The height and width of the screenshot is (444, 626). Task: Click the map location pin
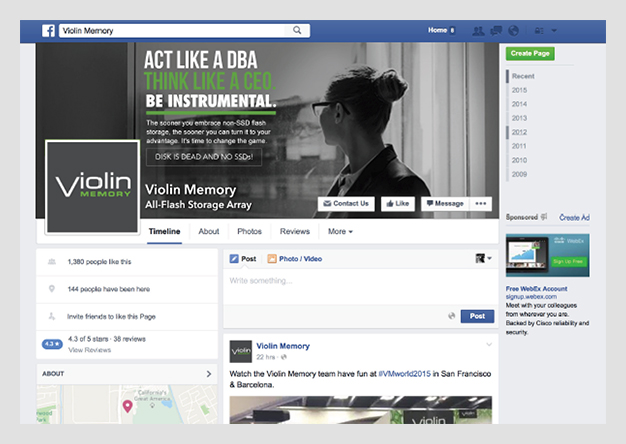(x=127, y=406)
